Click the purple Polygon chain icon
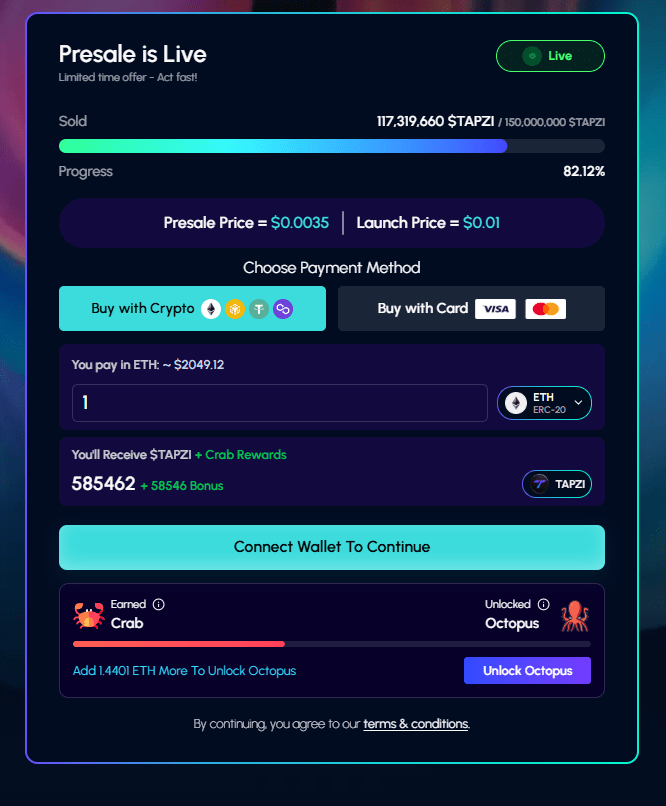 tap(283, 309)
